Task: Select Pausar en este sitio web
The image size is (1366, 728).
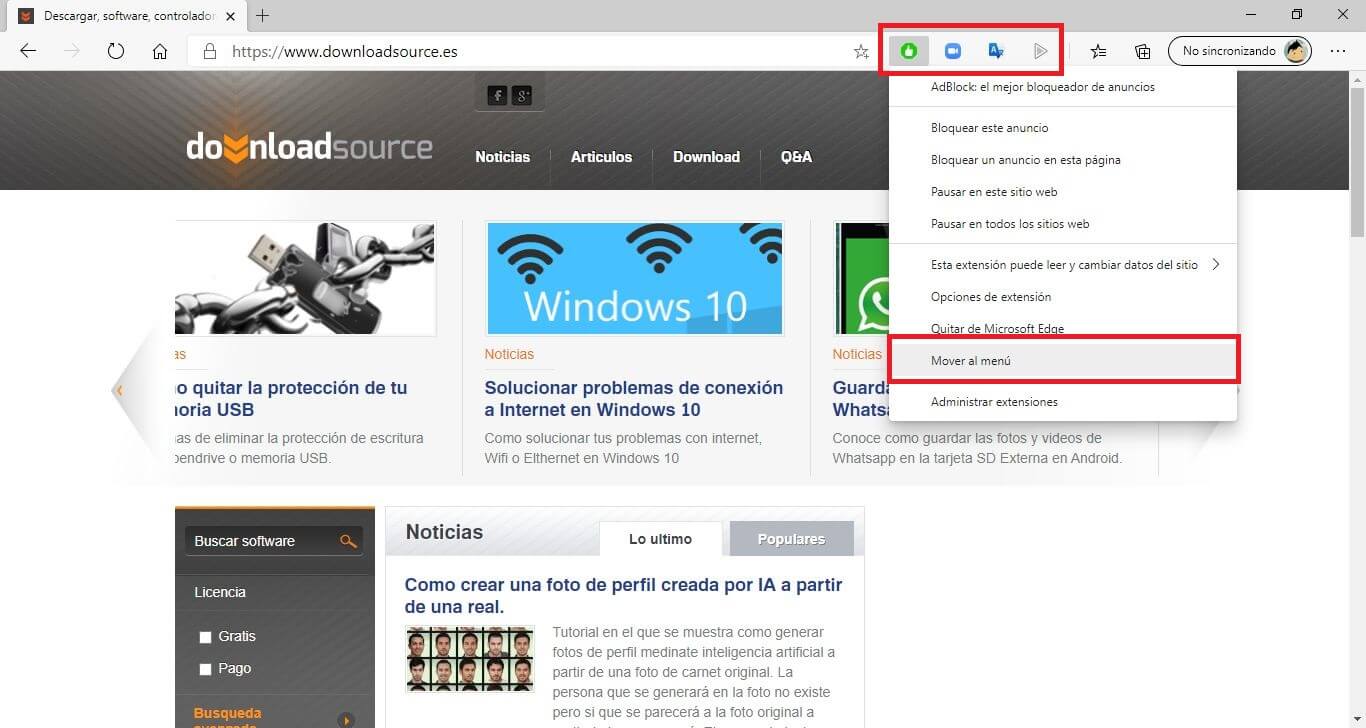Action: click(1063, 192)
